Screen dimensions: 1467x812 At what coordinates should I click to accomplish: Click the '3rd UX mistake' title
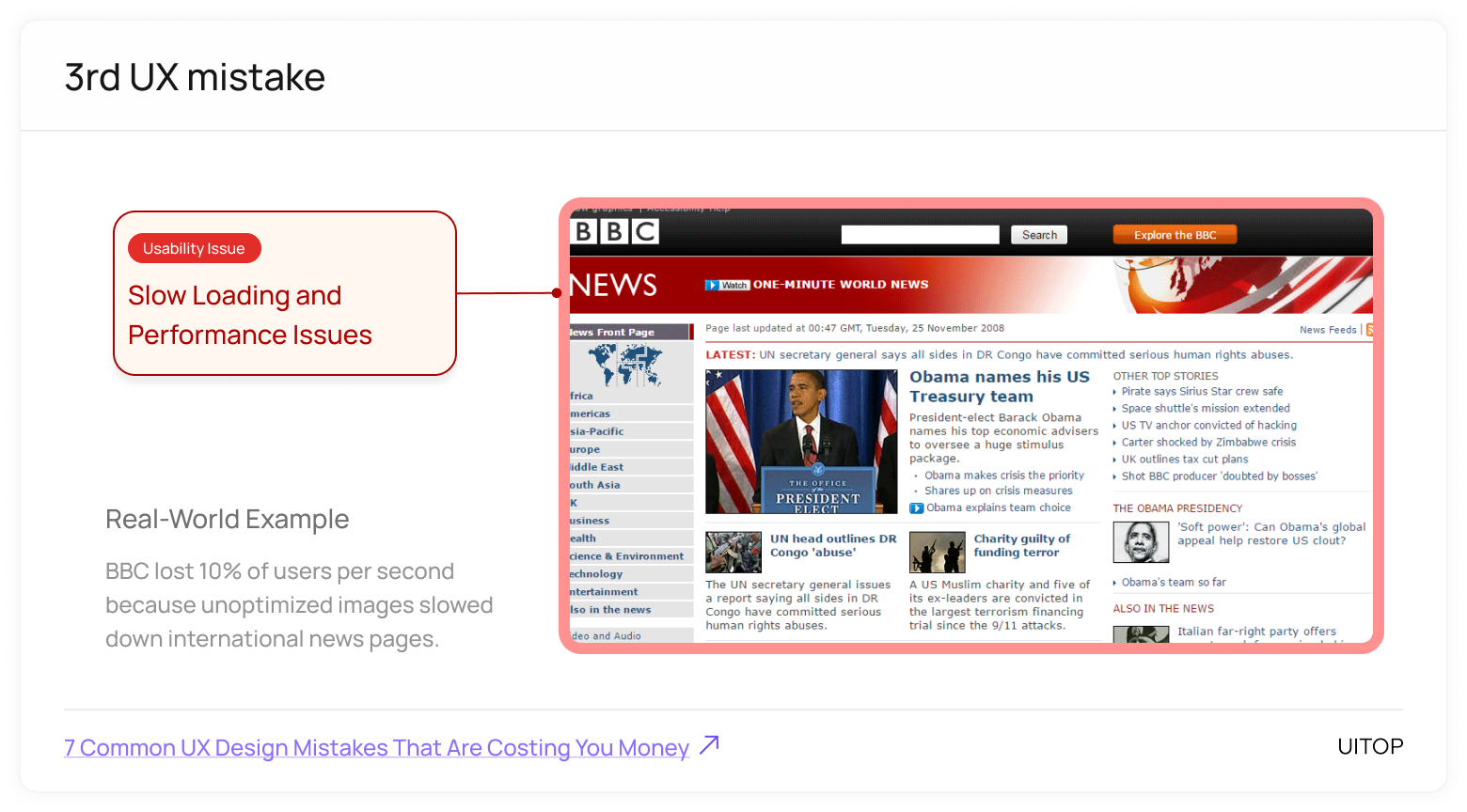[195, 77]
